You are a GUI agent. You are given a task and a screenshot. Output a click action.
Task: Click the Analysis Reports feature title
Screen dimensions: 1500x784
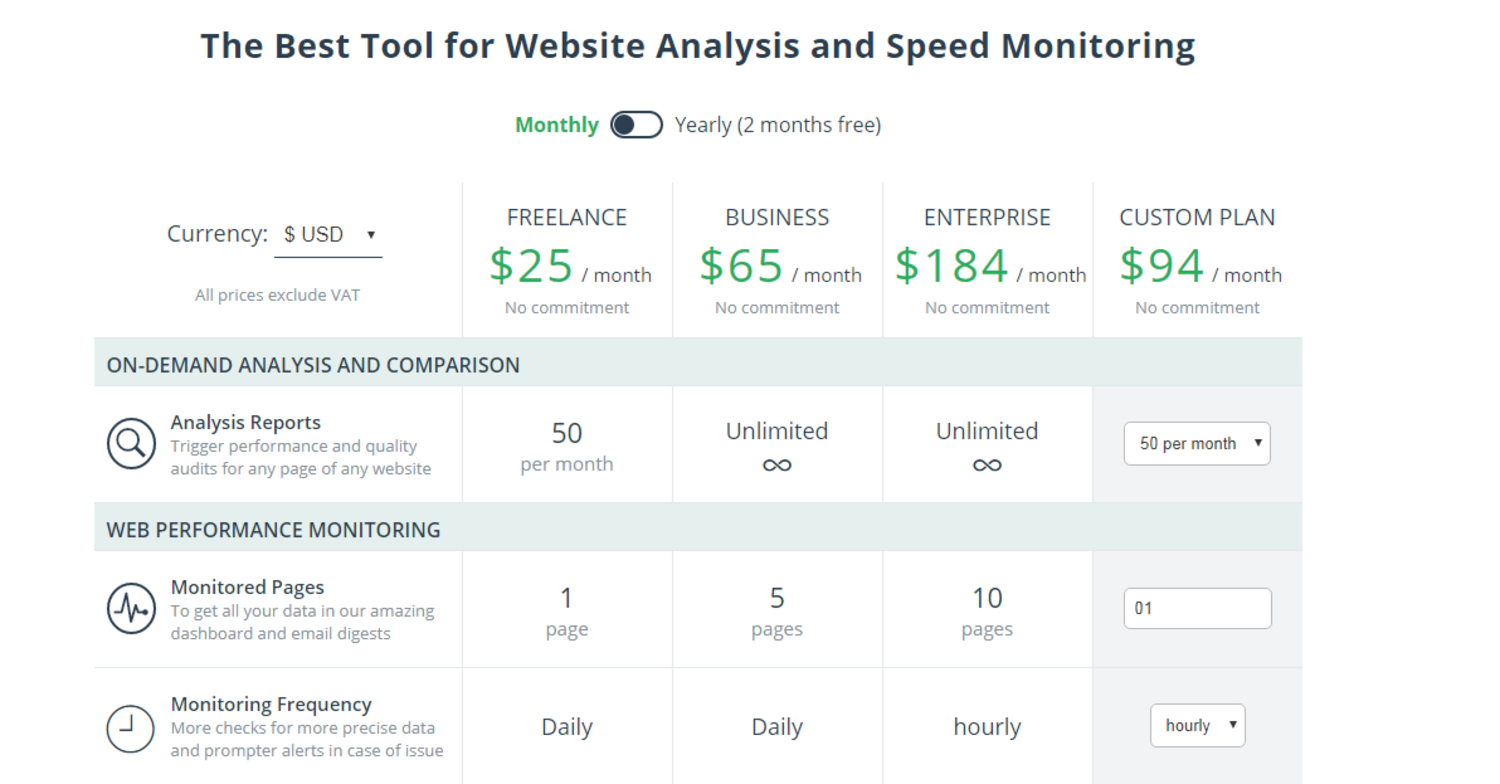[245, 422]
